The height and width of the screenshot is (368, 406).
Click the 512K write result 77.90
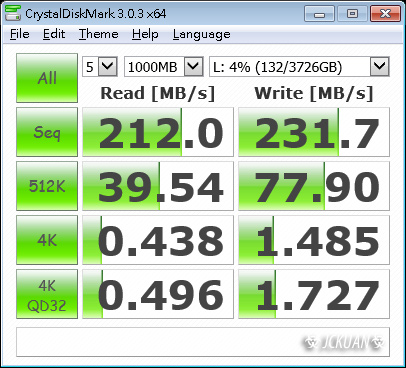[x=314, y=186]
